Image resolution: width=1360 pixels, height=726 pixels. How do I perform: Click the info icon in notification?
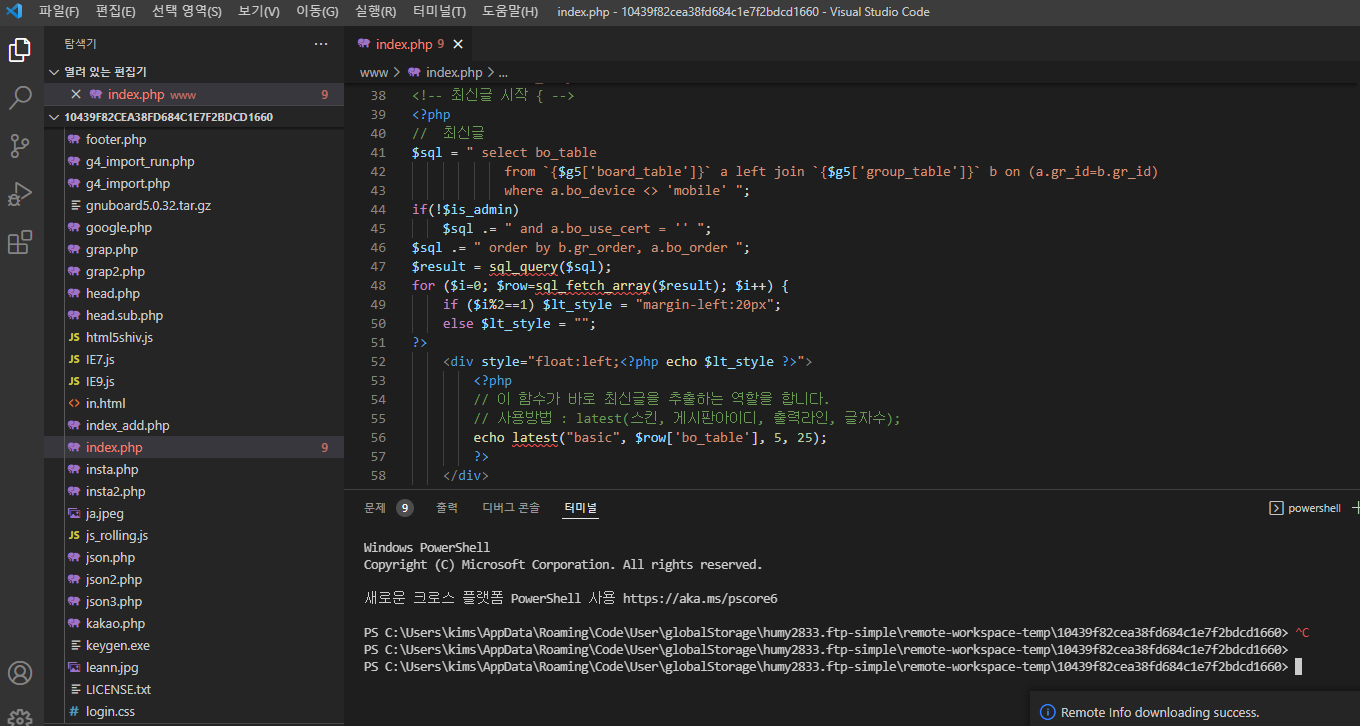tap(1048, 713)
